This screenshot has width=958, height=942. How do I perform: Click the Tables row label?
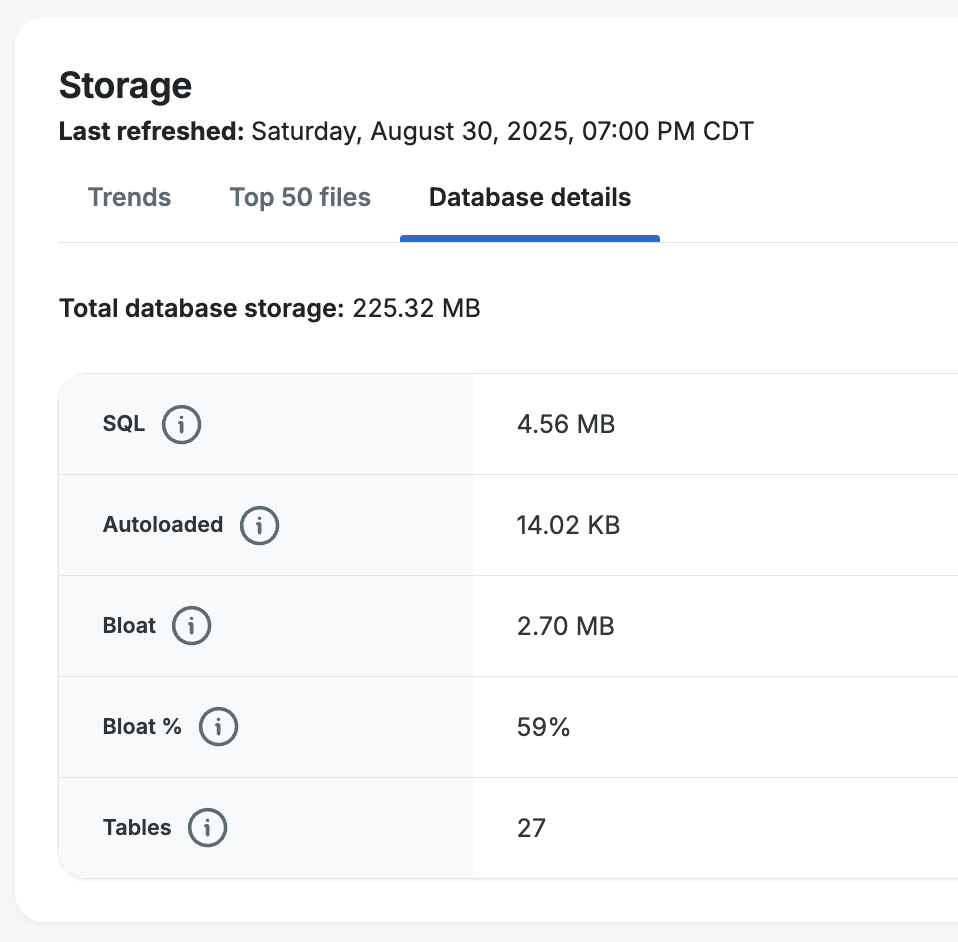tap(137, 828)
